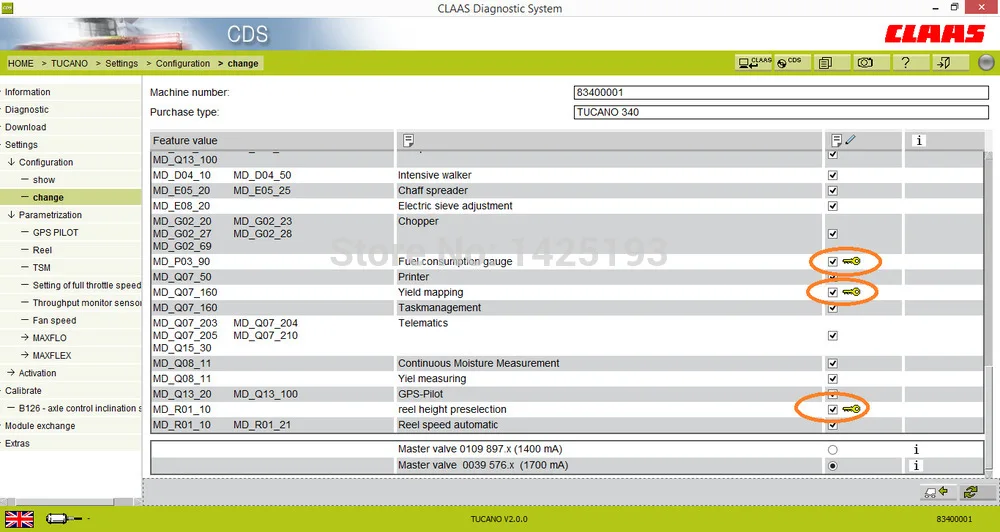The height and width of the screenshot is (532, 1000).
Task: Click the Machine number input field
Action: [781, 92]
